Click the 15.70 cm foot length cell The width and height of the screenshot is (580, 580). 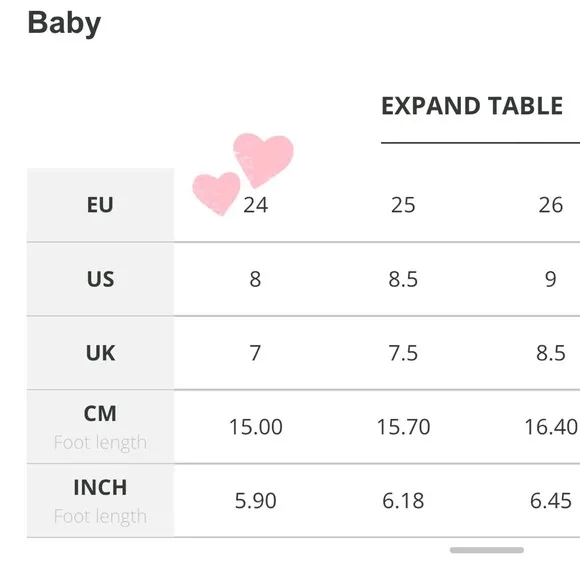(403, 426)
